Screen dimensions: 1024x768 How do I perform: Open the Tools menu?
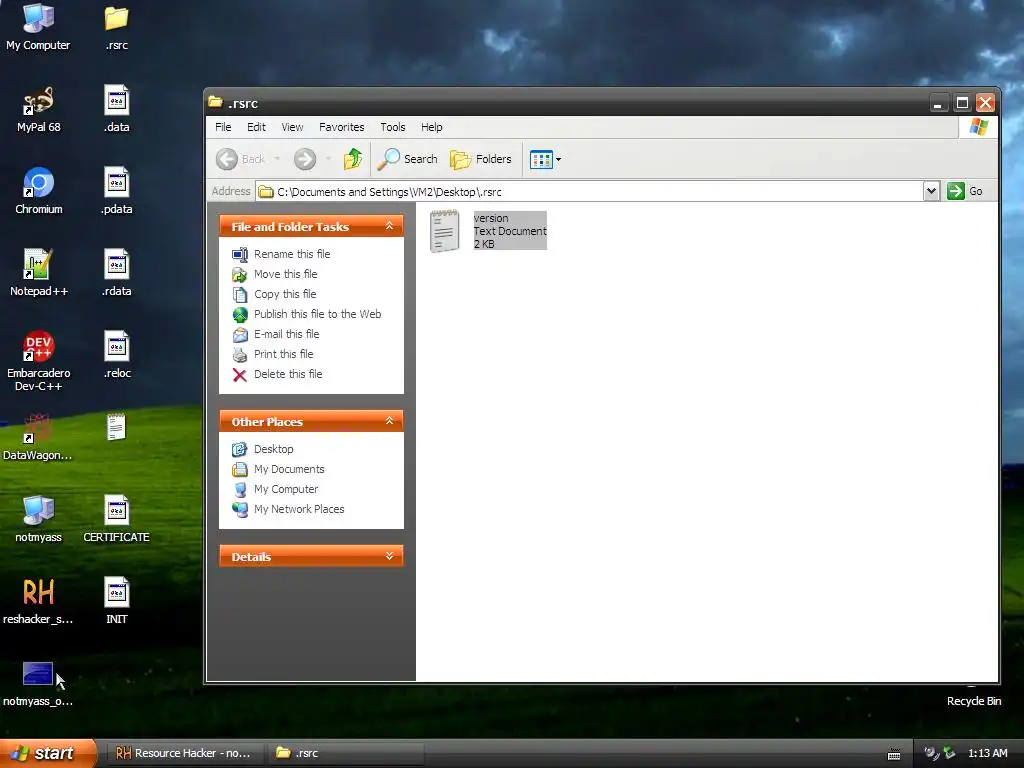[x=392, y=127]
